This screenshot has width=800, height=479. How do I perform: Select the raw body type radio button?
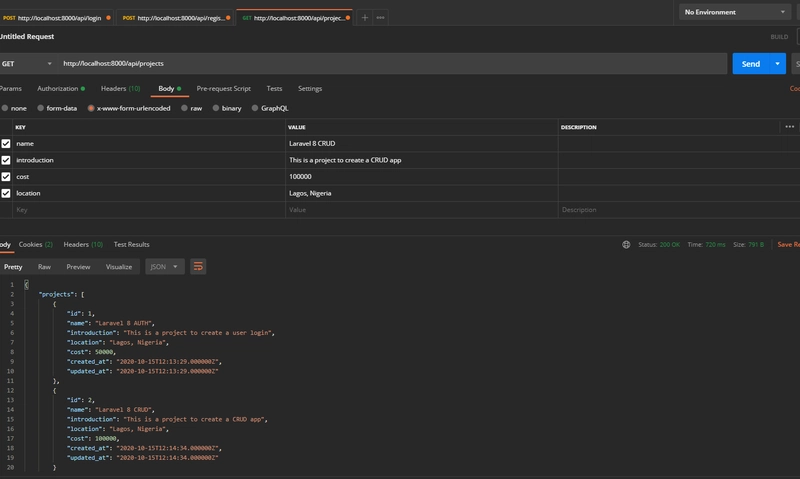(x=184, y=108)
